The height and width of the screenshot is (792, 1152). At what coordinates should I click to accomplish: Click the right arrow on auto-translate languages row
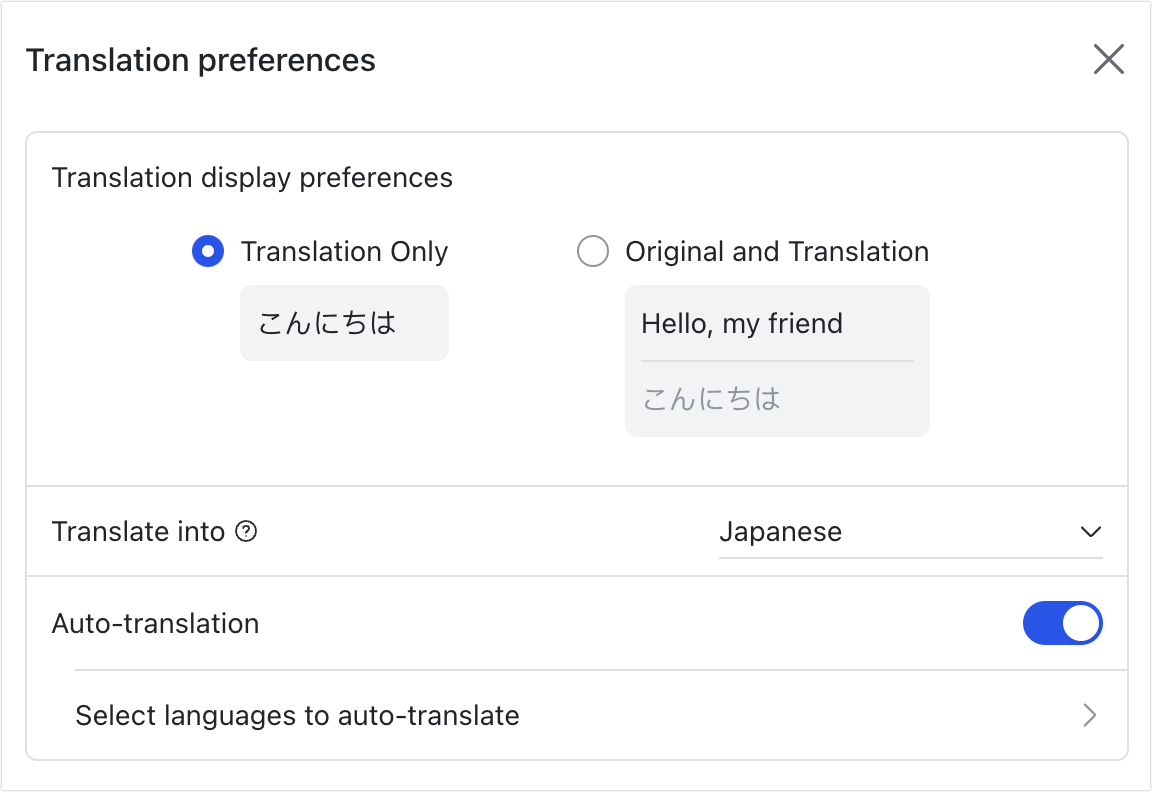[1092, 715]
